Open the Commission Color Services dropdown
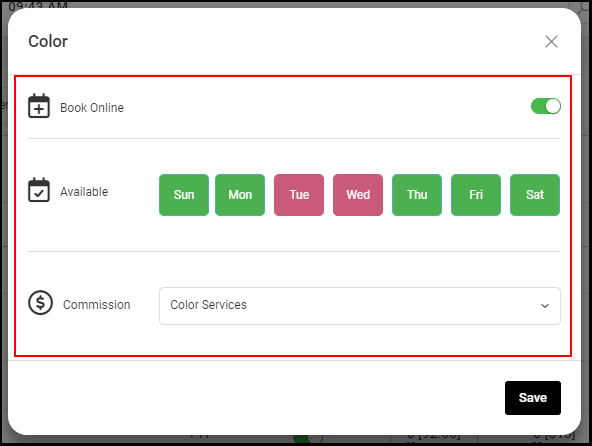The height and width of the screenshot is (446, 592). (360, 306)
